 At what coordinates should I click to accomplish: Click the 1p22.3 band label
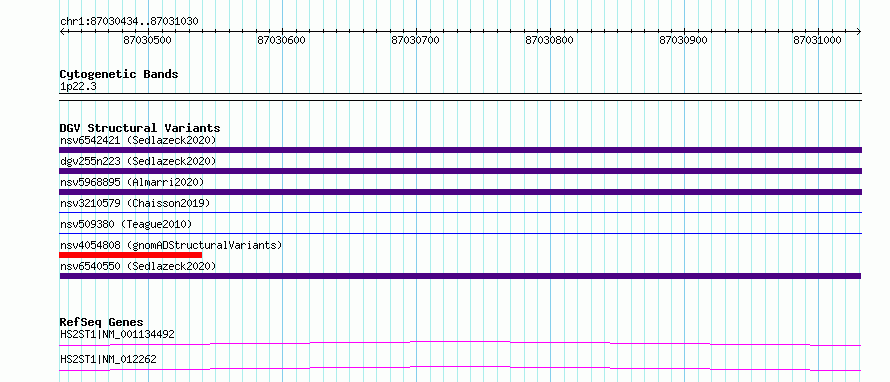click(x=77, y=87)
